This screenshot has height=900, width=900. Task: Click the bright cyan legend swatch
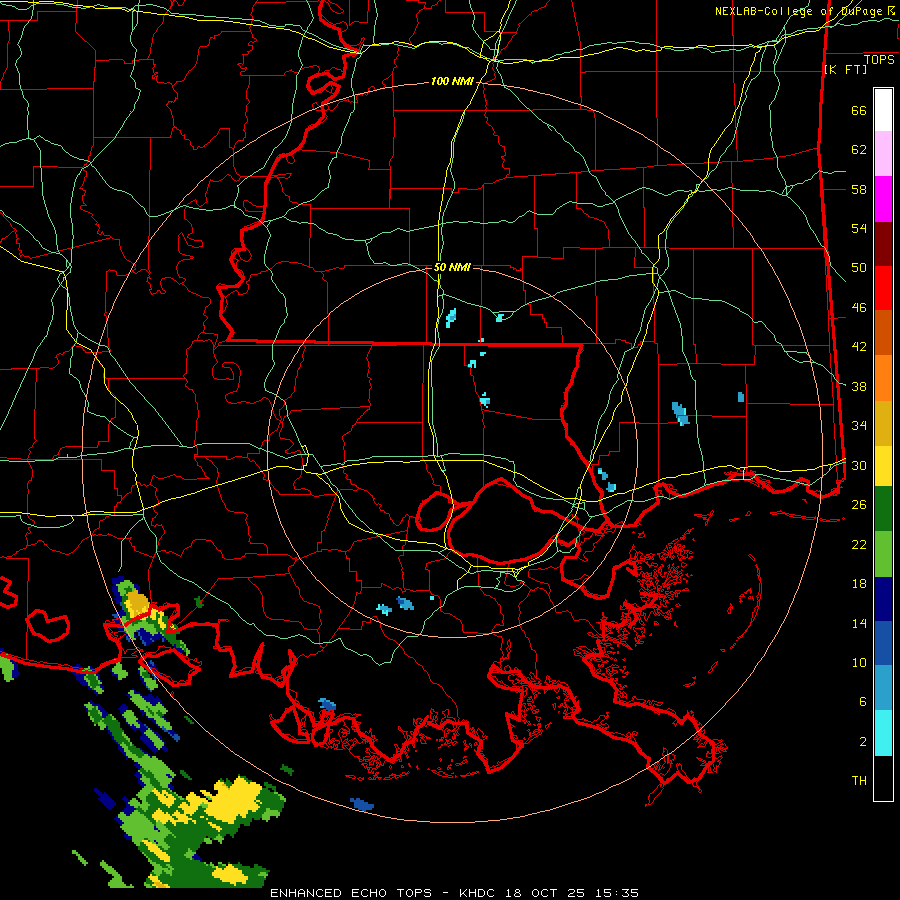883,733
